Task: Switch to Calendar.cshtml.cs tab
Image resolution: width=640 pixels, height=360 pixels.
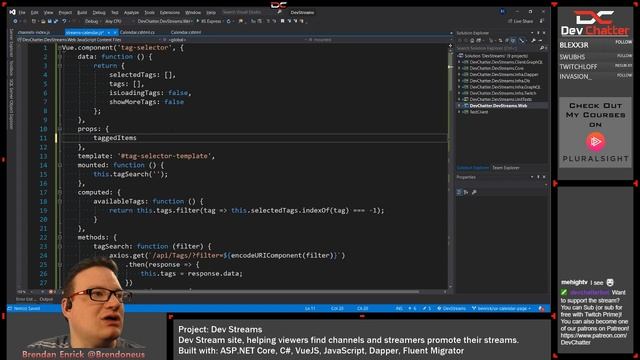Action: click(x=138, y=32)
